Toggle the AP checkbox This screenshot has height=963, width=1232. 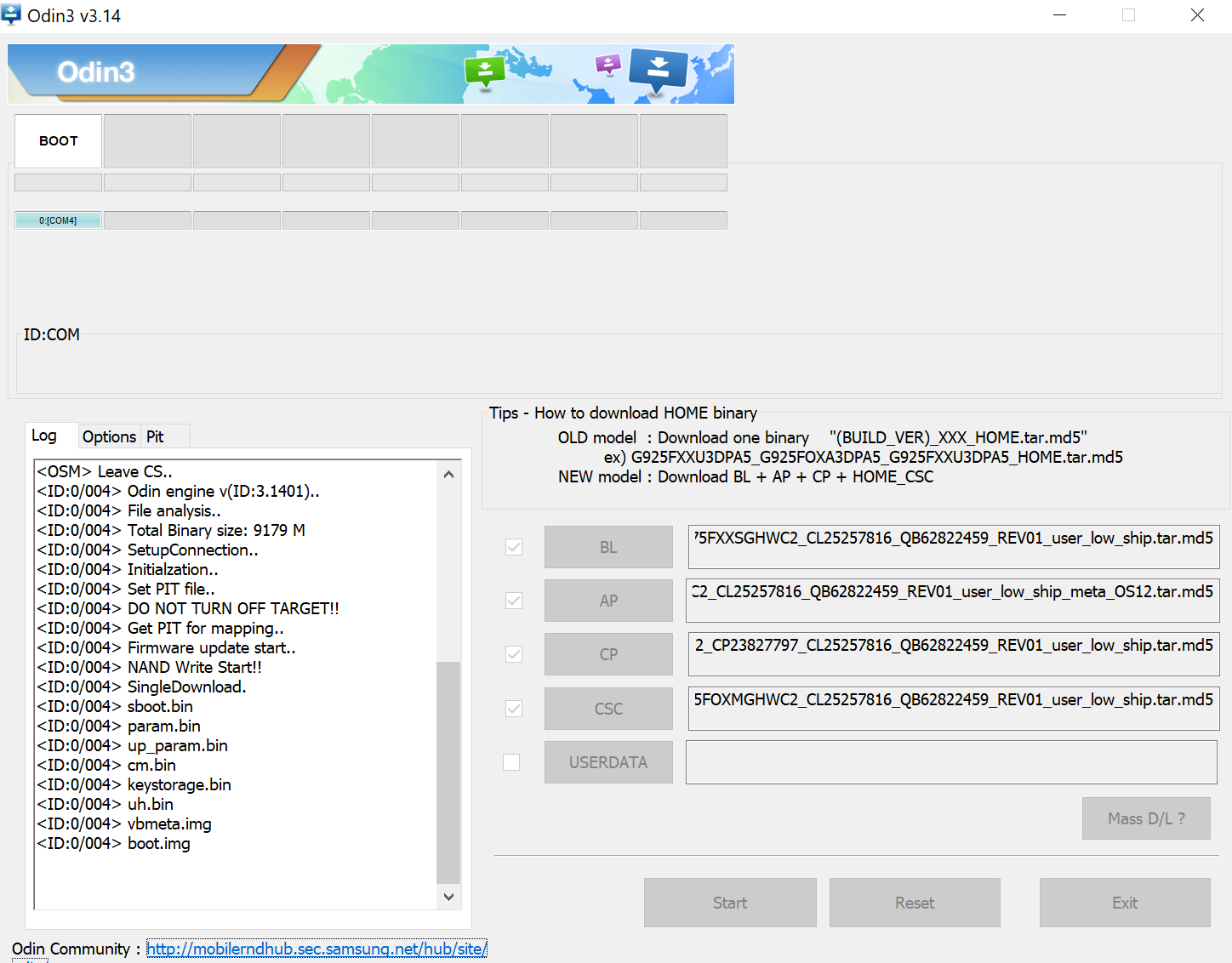tap(514, 601)
